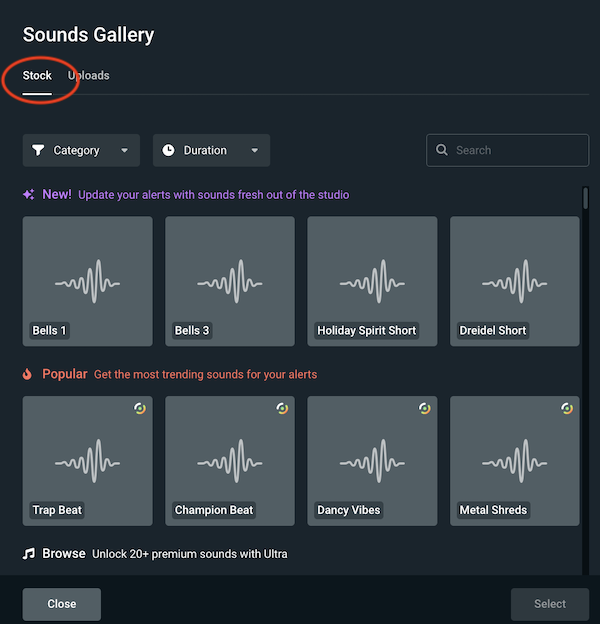Click the waveform icon on Bells 1
This screenshot has height=624, width=600.
click(x=87, y=282)
